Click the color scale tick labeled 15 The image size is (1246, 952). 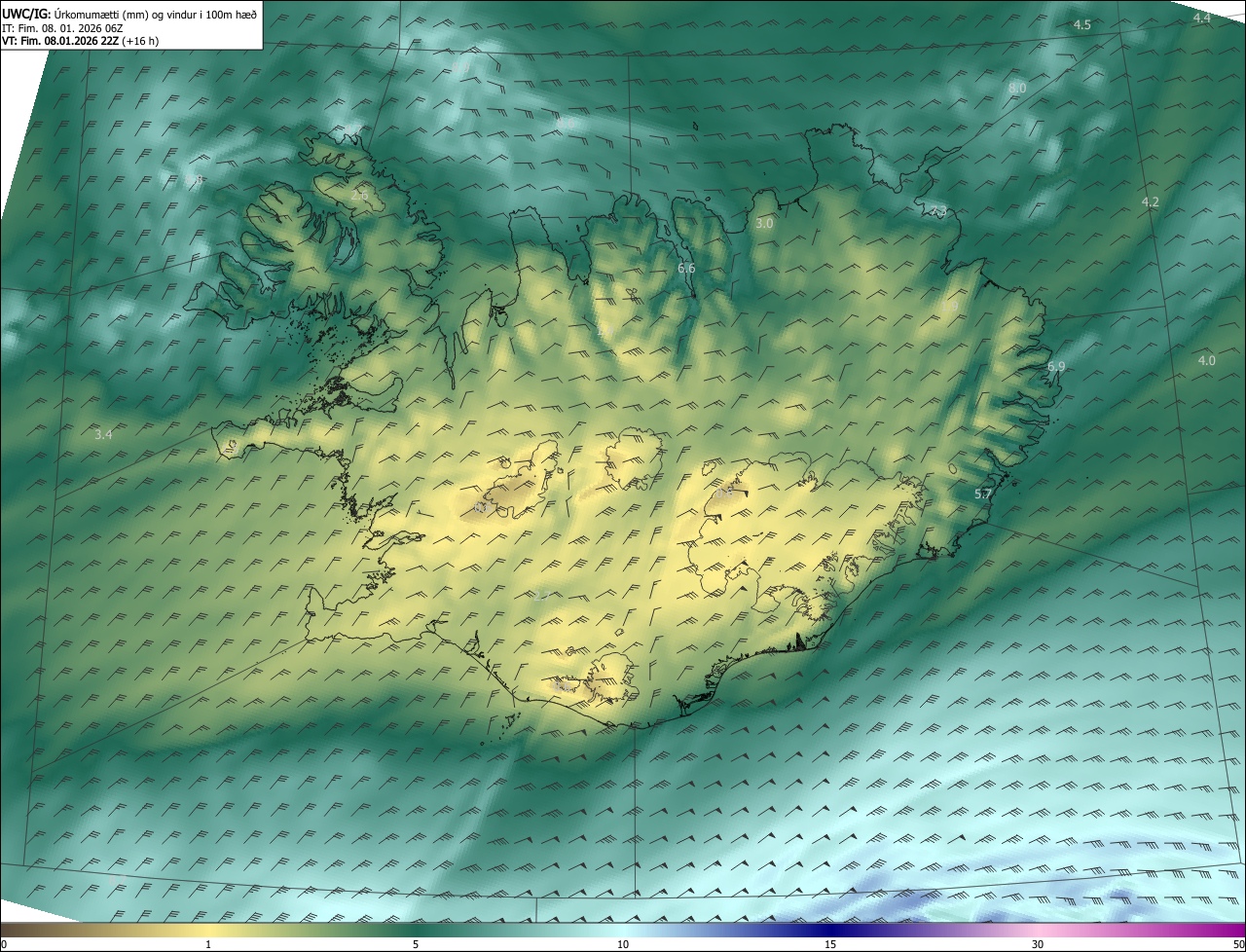tap(830, 944)
